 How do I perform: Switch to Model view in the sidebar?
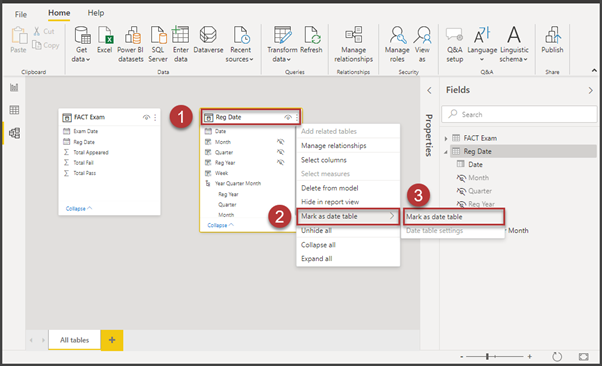pos(15,133)
